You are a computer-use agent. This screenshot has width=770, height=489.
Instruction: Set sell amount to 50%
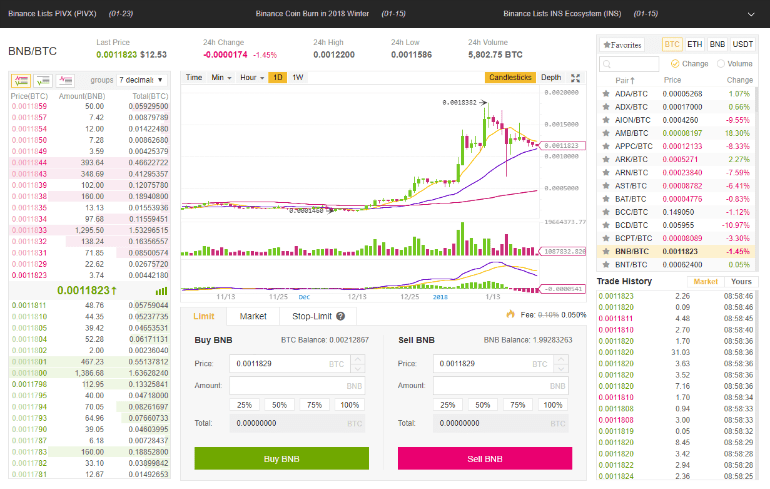[x=486, y=405]
